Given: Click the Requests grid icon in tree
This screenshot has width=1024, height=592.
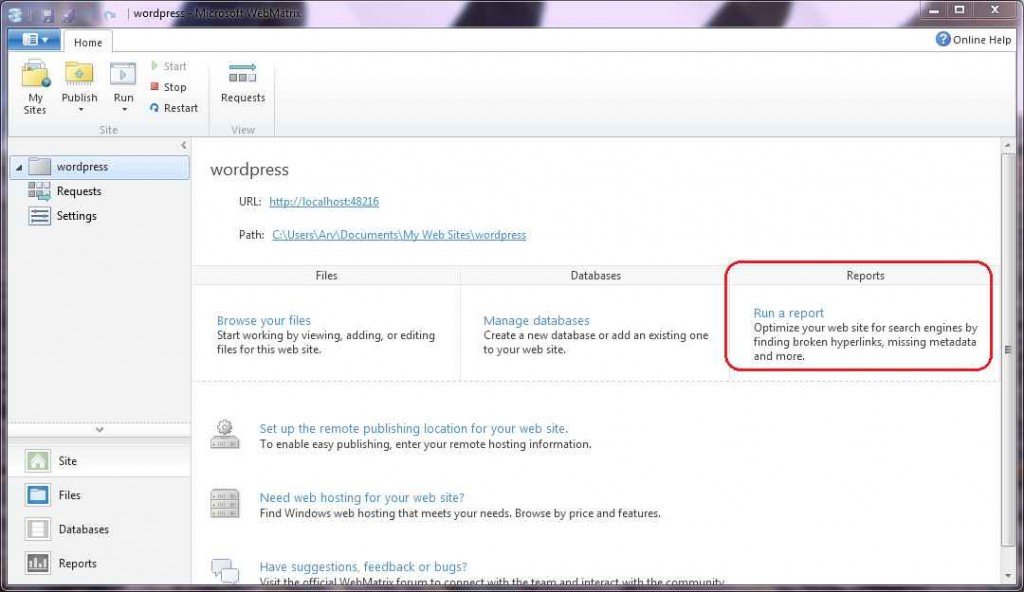Looking at the screenshot, I should [x=39, y=191].
